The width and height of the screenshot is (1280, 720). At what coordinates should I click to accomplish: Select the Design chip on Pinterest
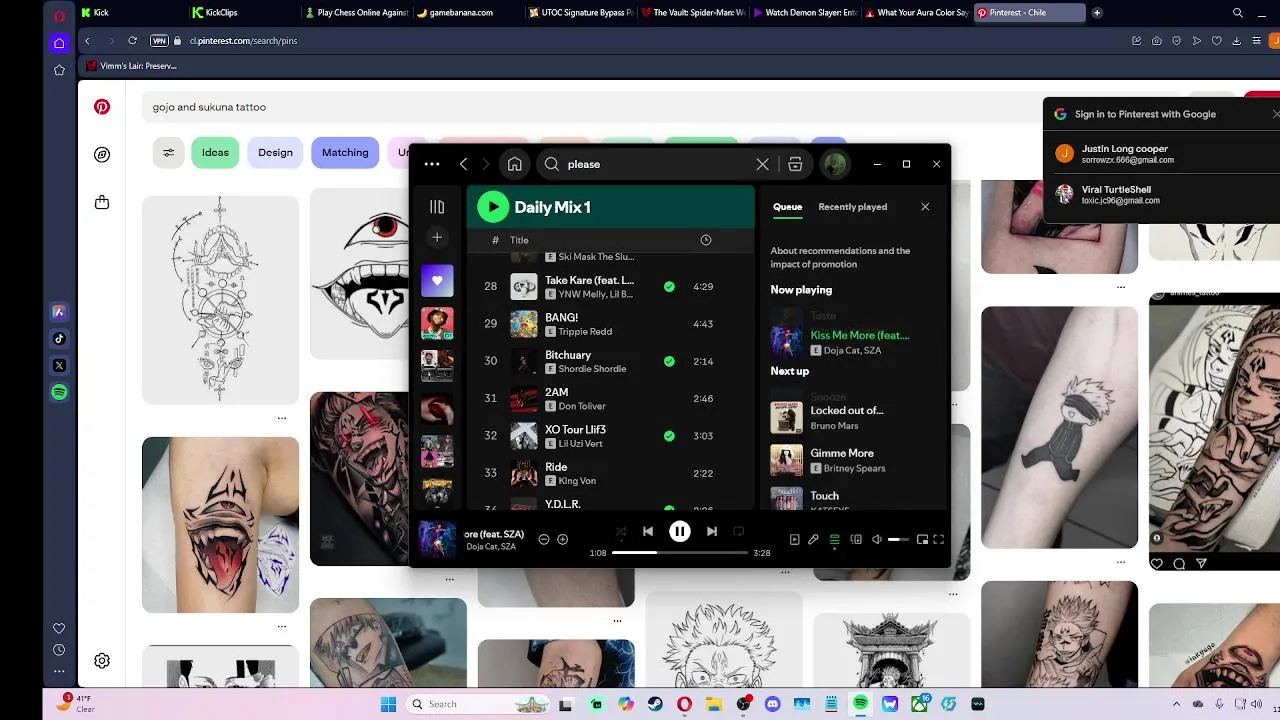pos(275,153)
